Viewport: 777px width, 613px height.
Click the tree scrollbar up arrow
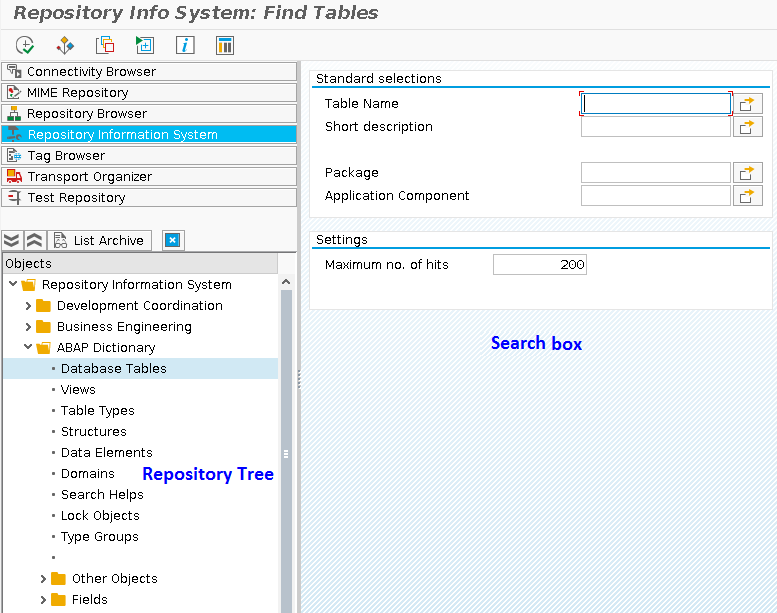click(286, 282)
